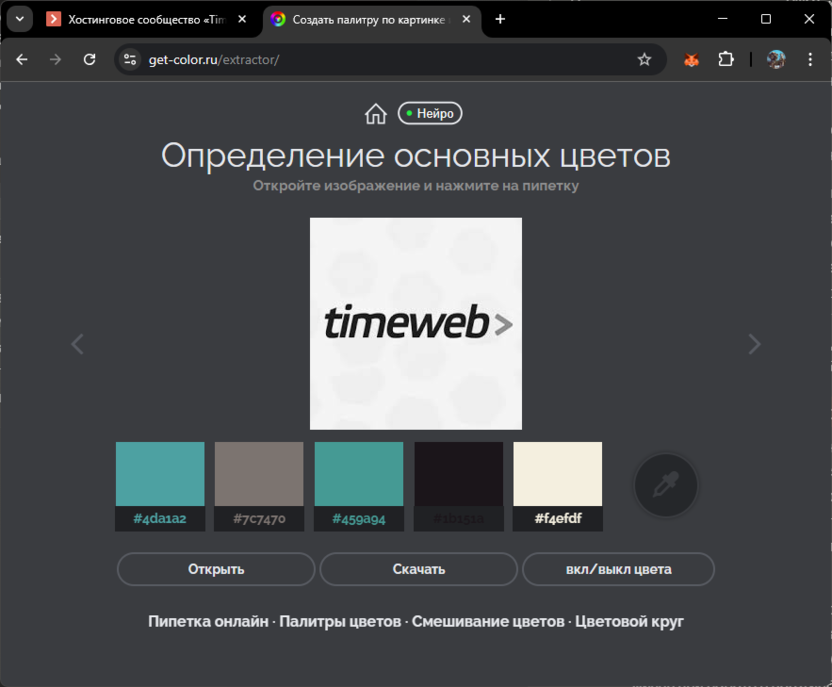
Task: Show previous image with left chevron
Action: [77, 344]
